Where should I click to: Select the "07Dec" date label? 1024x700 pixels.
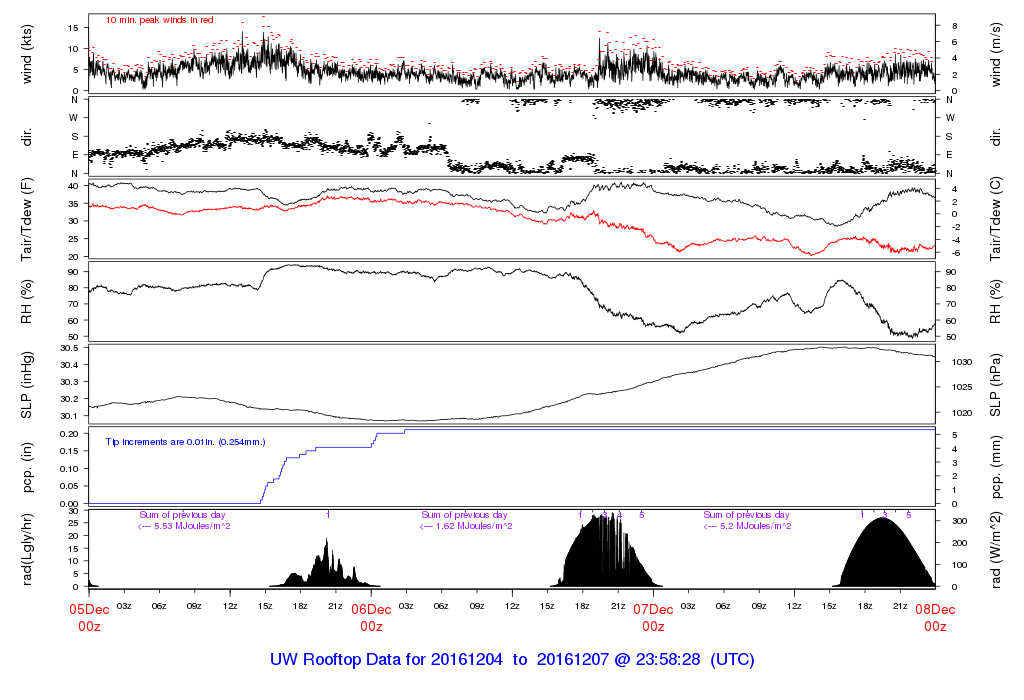pyautogui.click(x=653, y=609)
